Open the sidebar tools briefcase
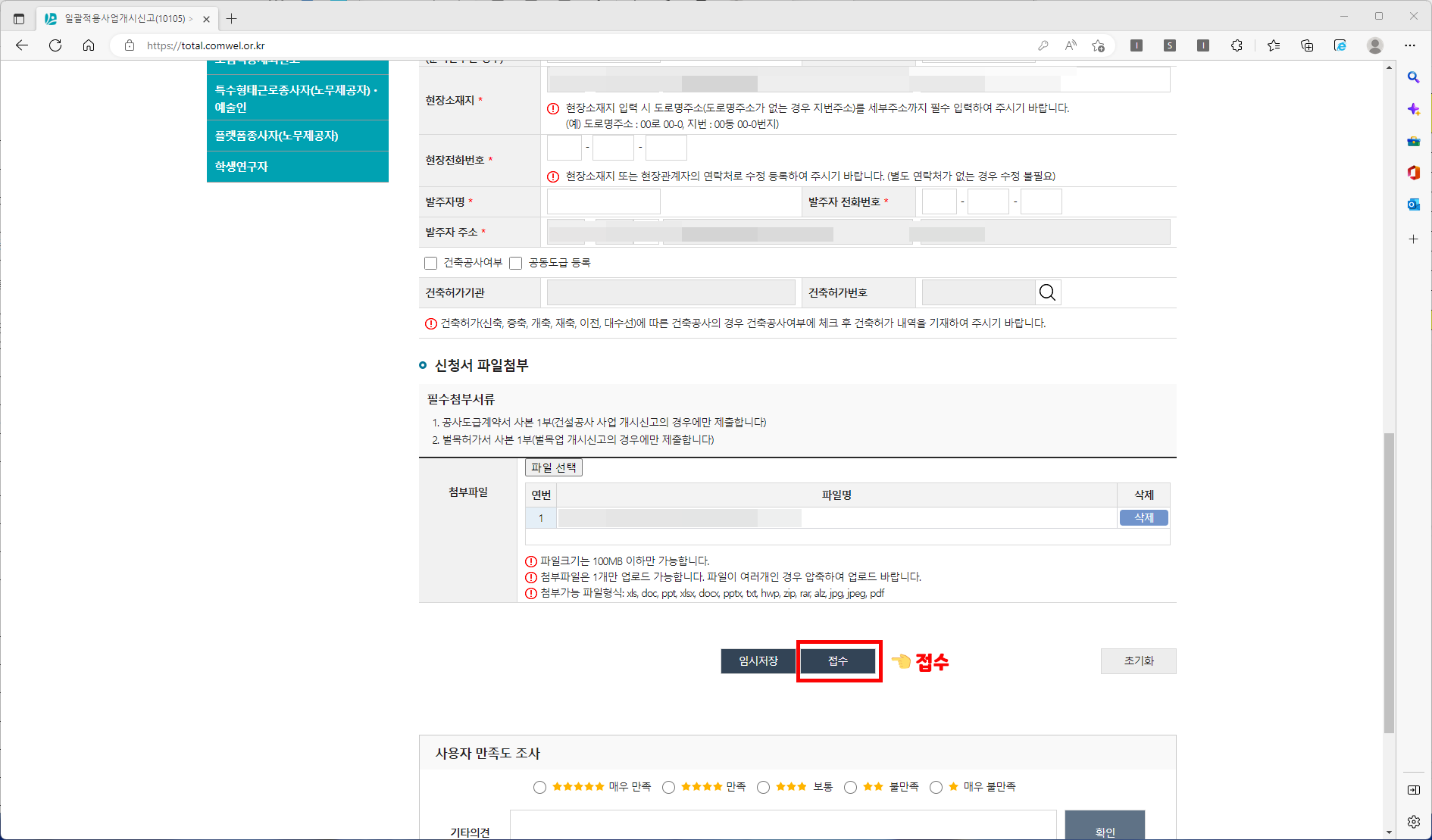The image size is (1432, 840). pos(1414,141)
